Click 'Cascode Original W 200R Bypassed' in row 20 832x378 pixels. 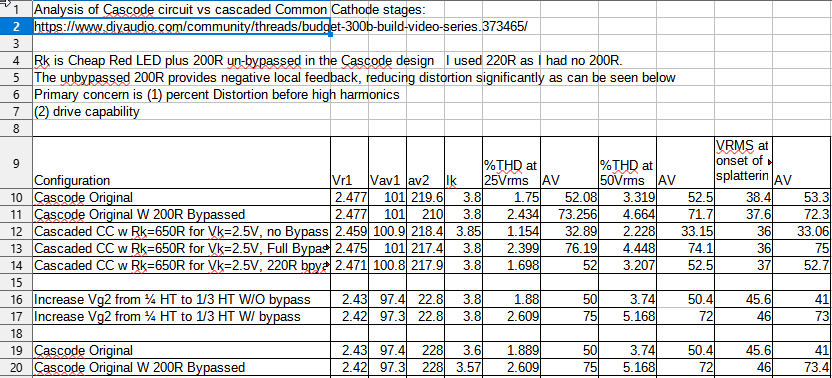(x=181, y=367)
